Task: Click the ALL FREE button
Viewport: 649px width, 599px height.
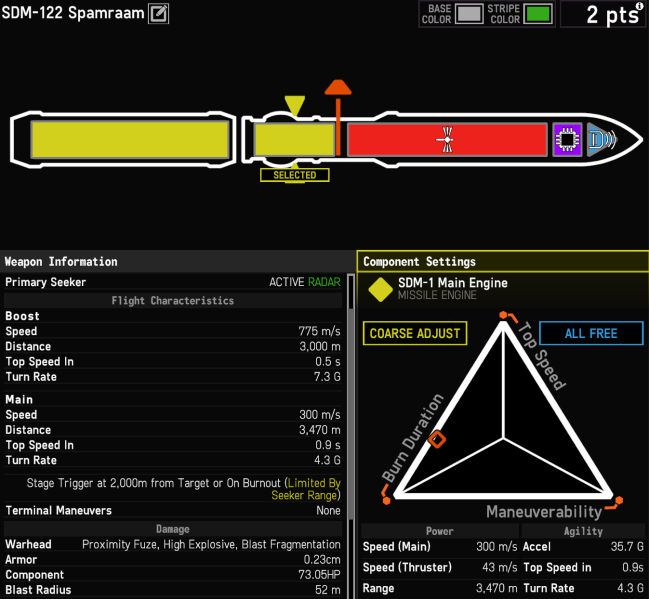Action: pos(591,333)
